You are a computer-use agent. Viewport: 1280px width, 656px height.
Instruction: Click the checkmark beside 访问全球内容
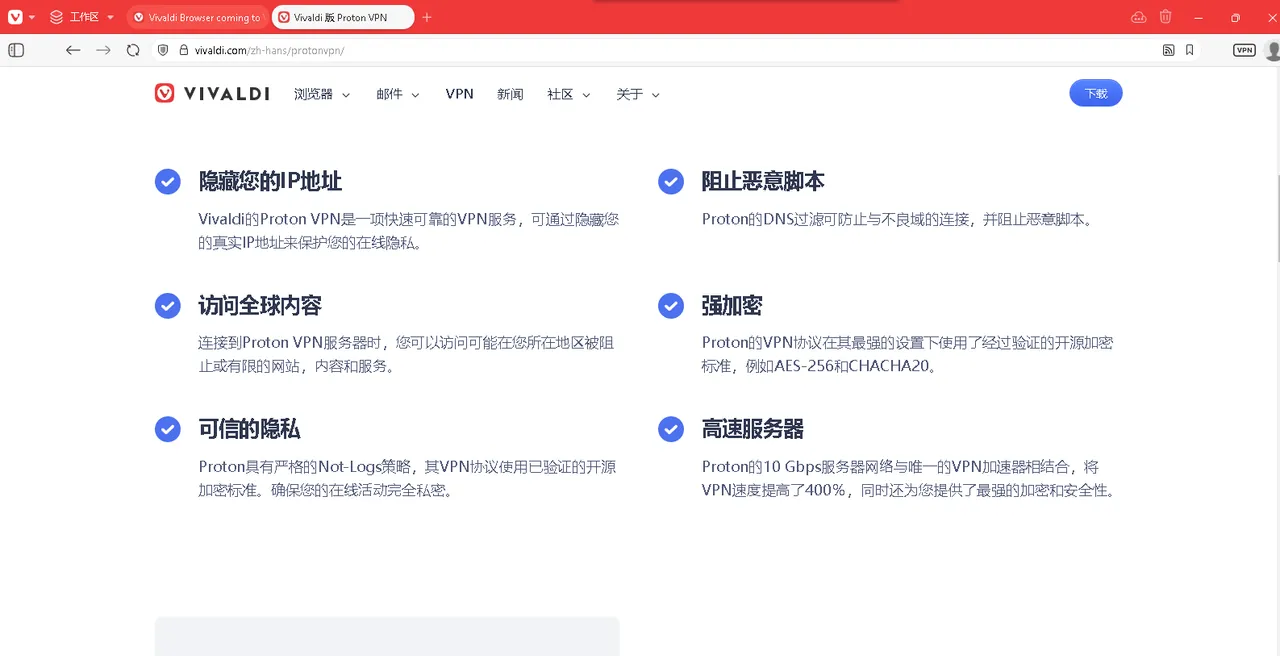click(x=167, y=306)
